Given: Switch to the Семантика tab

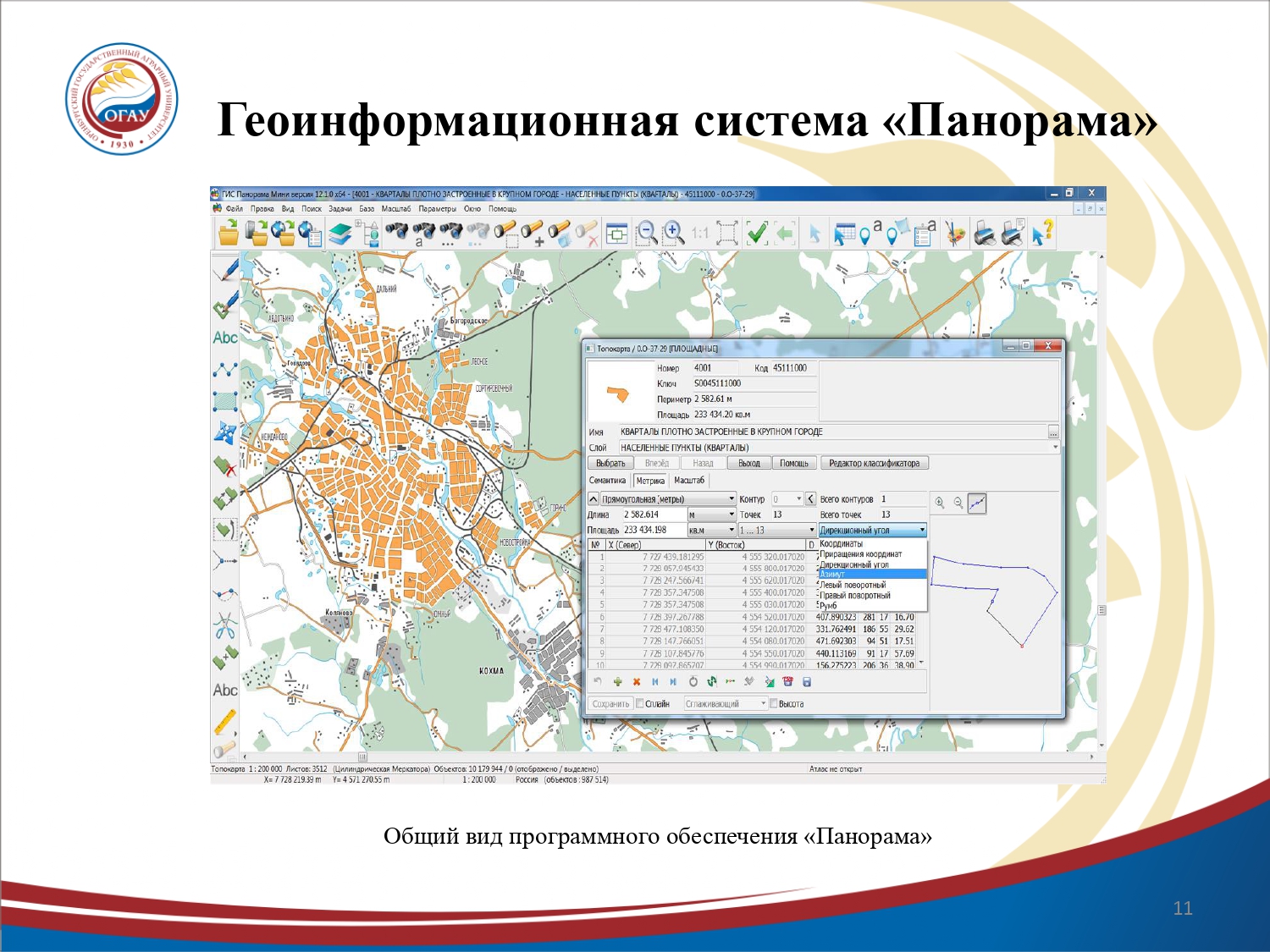Looking at the screenshot, I should [607, 481].
